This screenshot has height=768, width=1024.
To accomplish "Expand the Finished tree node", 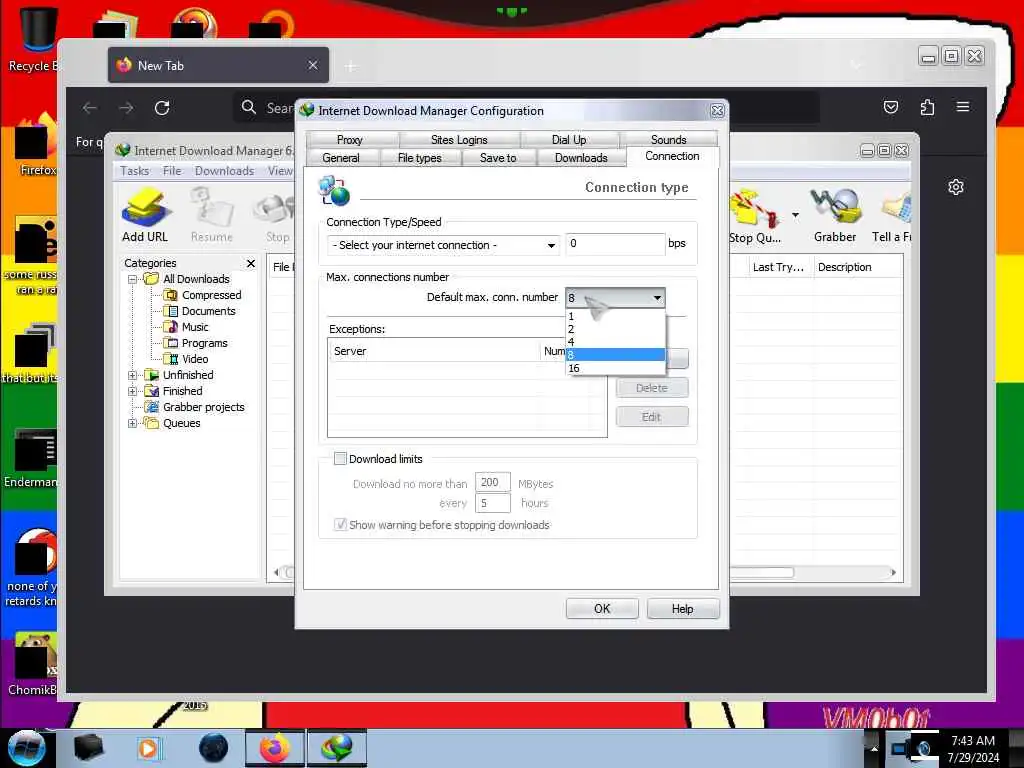I will point(133,391).
